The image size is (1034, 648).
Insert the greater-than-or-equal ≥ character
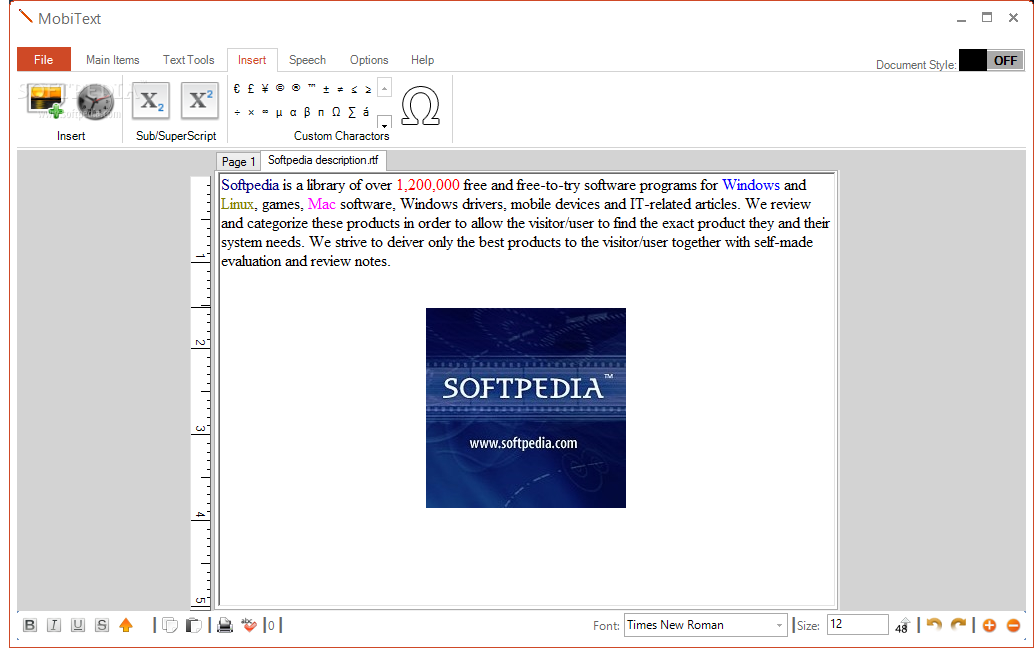(368, 89)
